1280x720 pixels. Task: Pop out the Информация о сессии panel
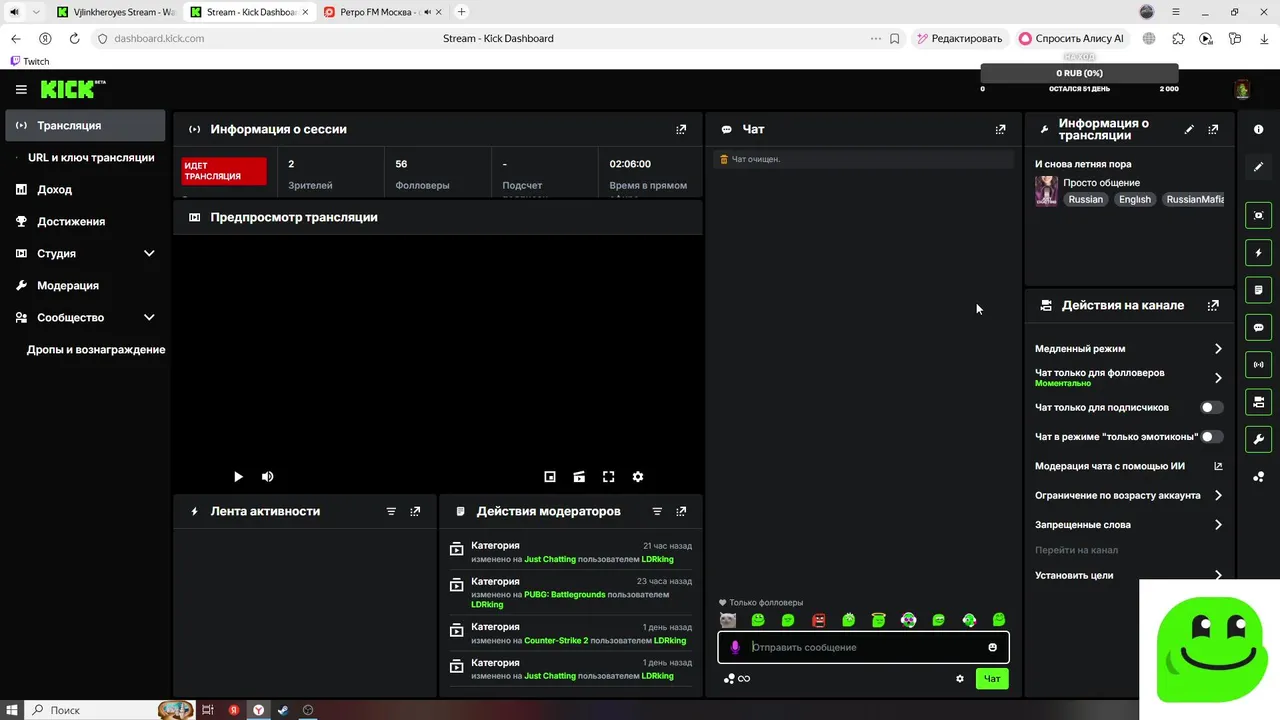(x=681, y=129)
